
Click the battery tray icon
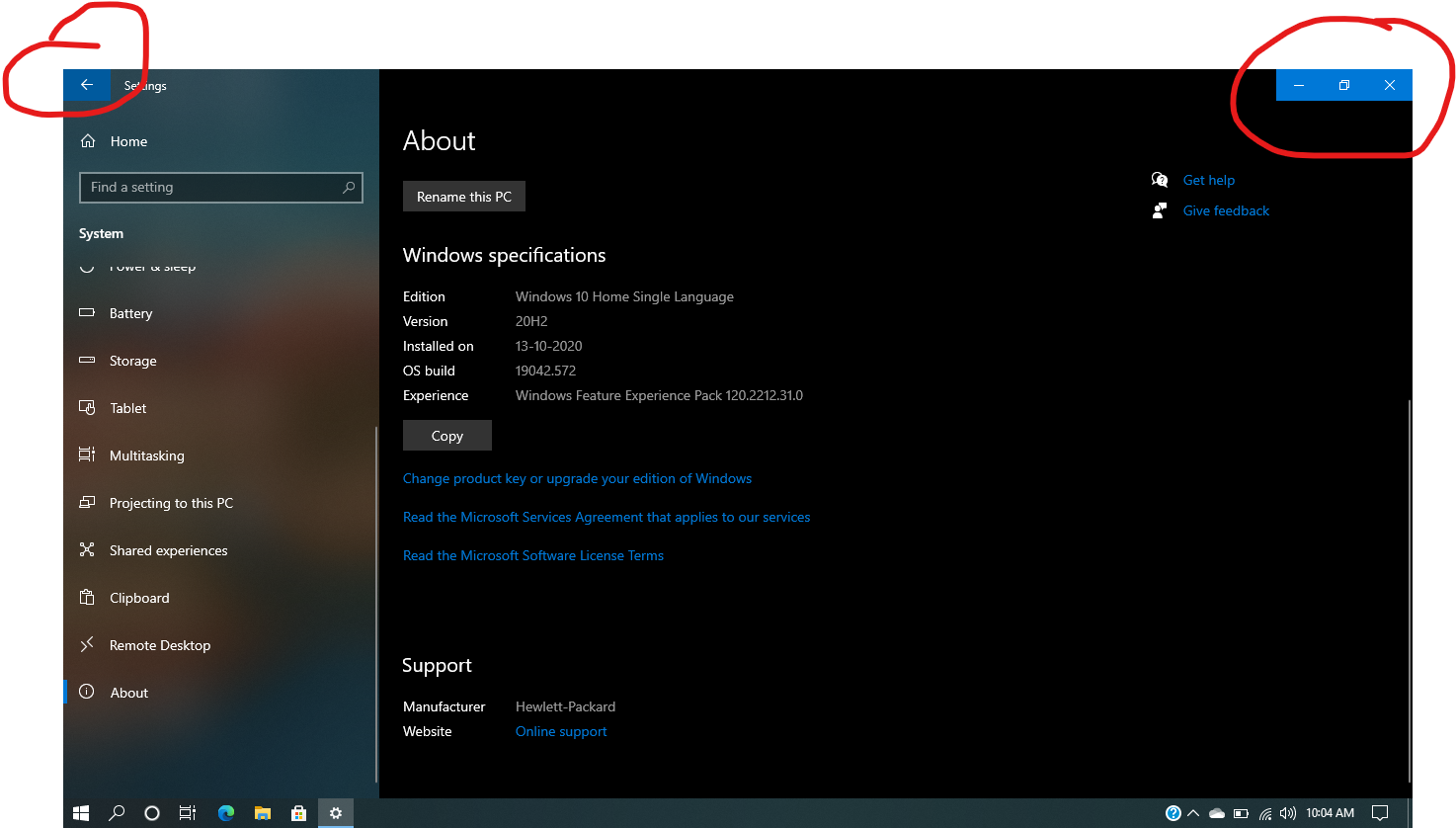coord(1241,813)
